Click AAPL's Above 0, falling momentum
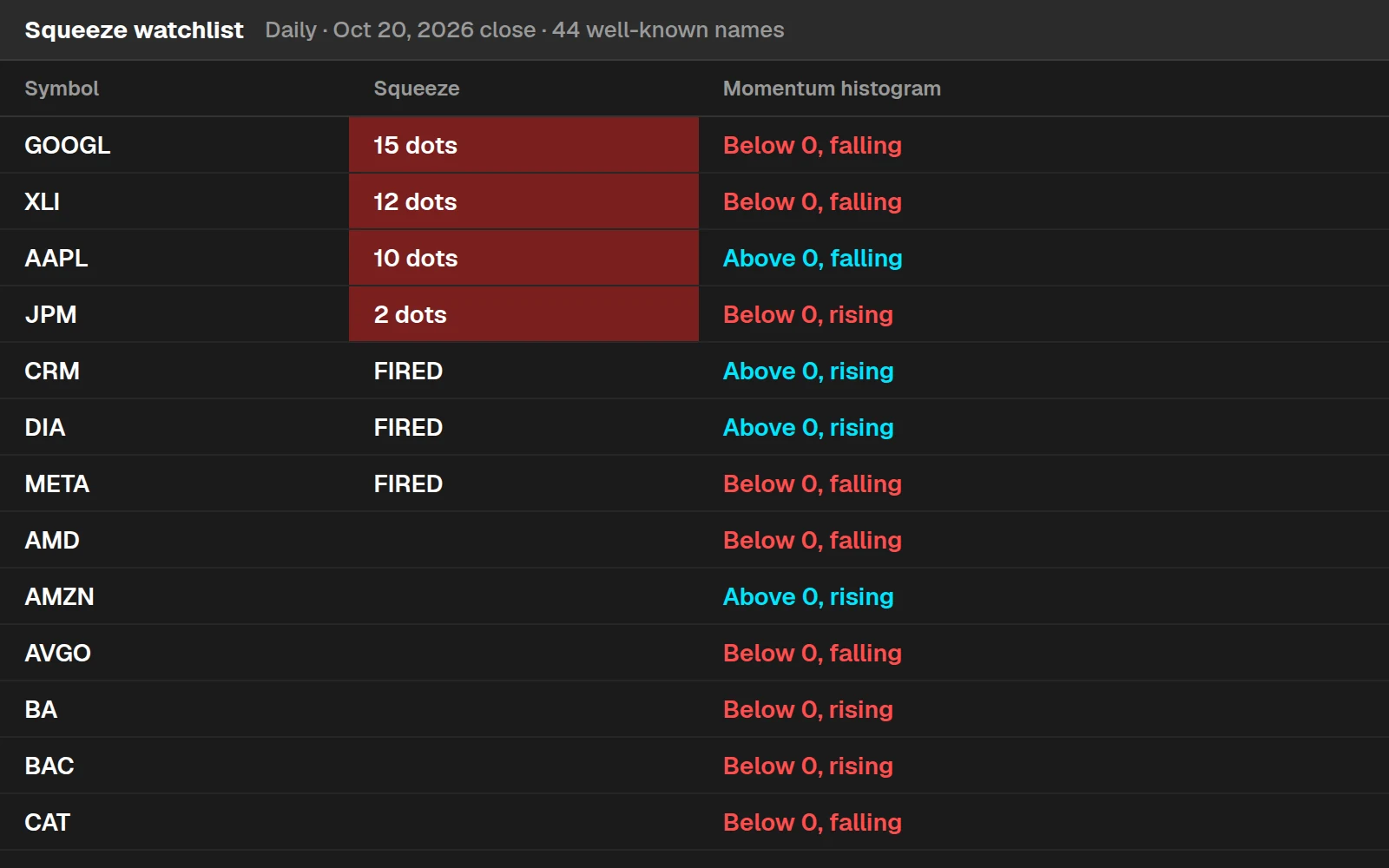 point(813,258)
